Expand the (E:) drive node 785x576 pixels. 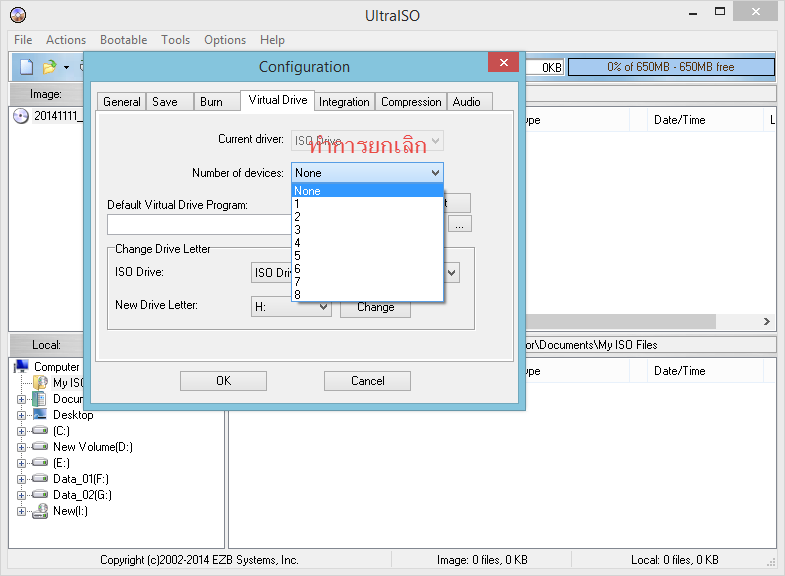21,463
